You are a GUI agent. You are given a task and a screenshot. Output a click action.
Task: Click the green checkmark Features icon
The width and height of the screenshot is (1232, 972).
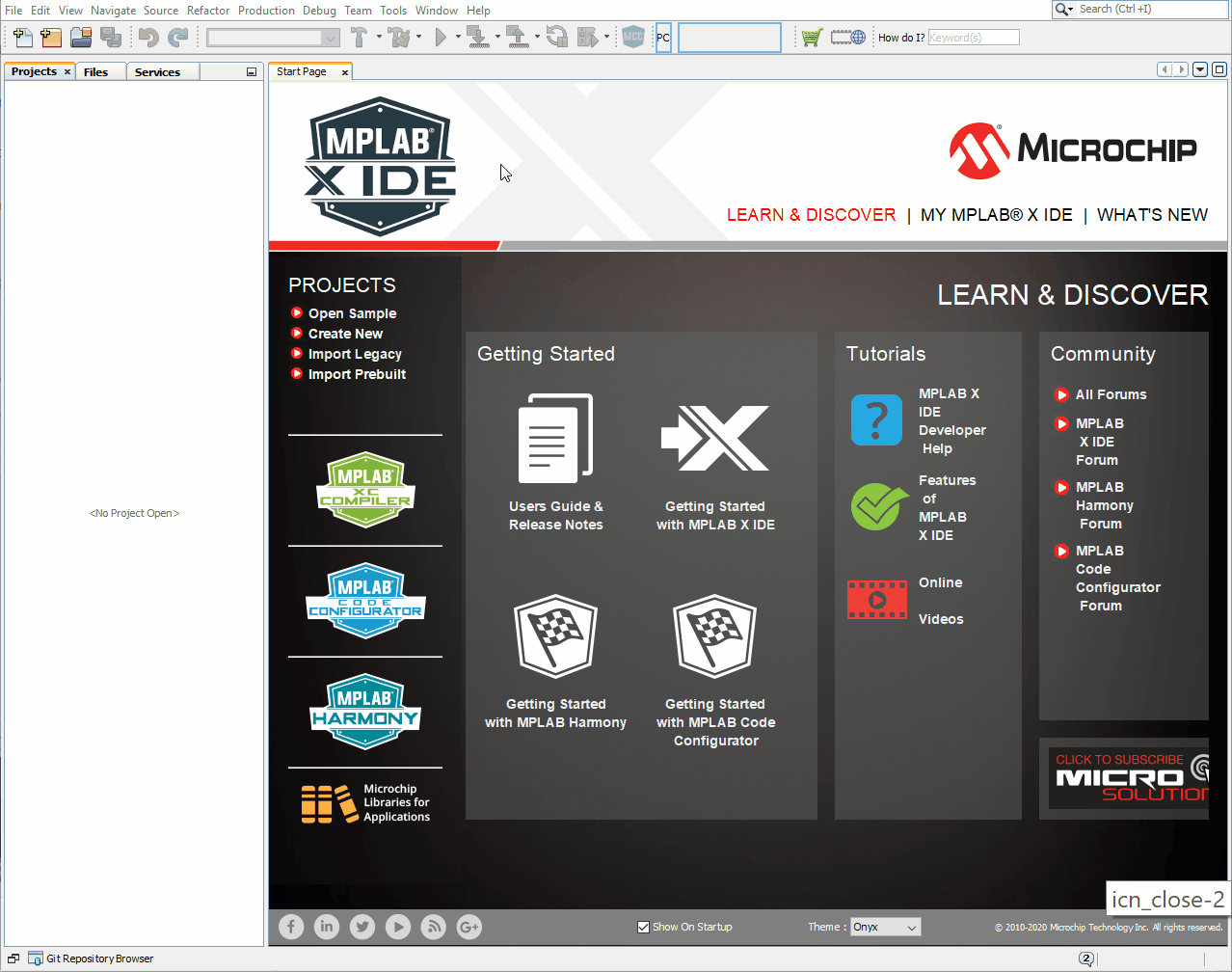click(x=878, y=506)
